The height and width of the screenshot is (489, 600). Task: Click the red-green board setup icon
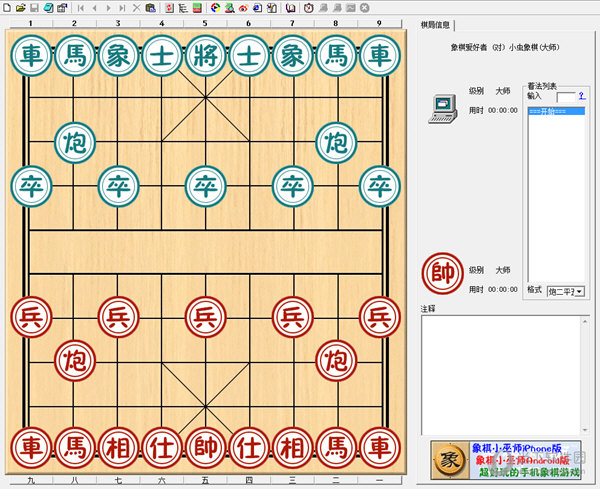(197, 8)
